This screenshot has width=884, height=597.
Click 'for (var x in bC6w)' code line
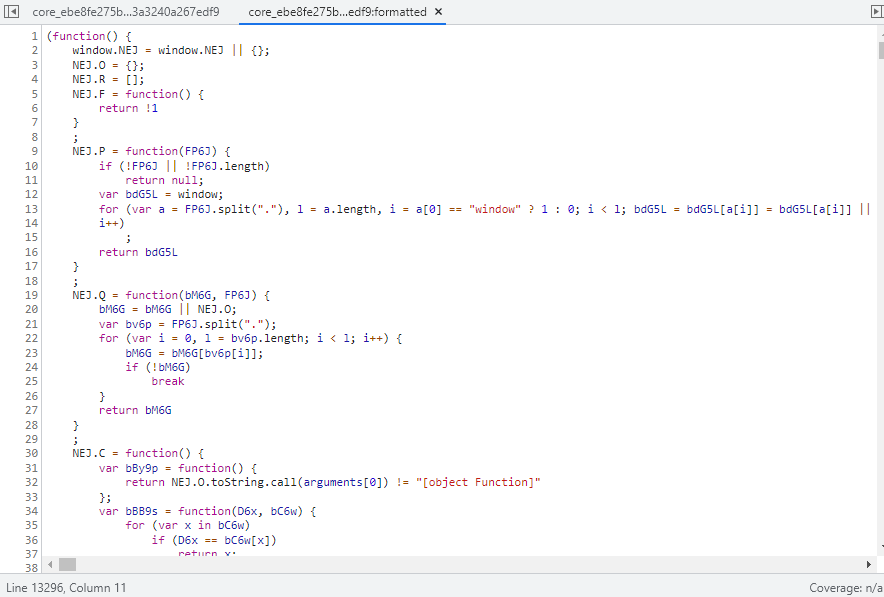188,525
